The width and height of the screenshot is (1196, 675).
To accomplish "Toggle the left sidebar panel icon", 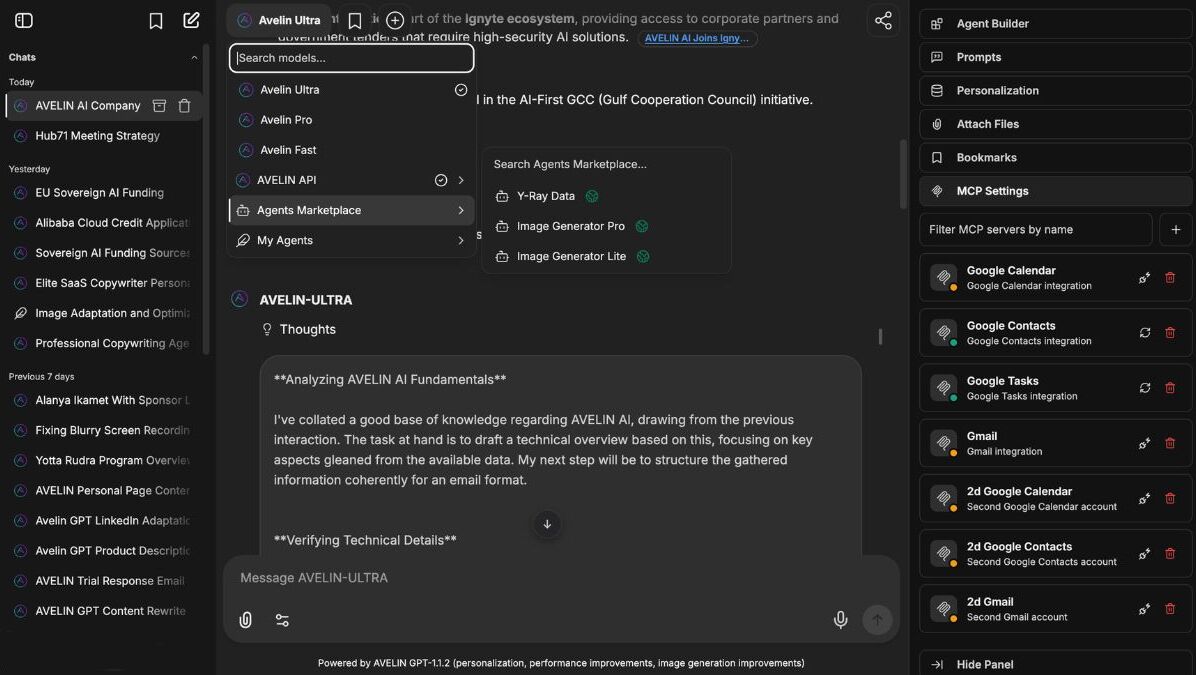I will tap(24, 21).
